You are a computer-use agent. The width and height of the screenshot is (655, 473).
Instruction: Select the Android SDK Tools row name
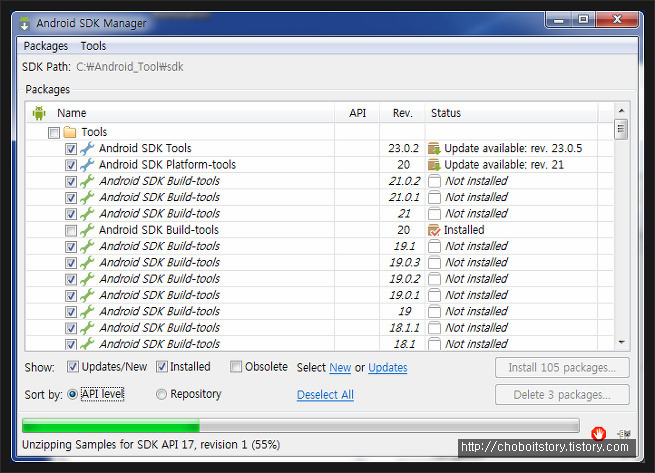145,148
